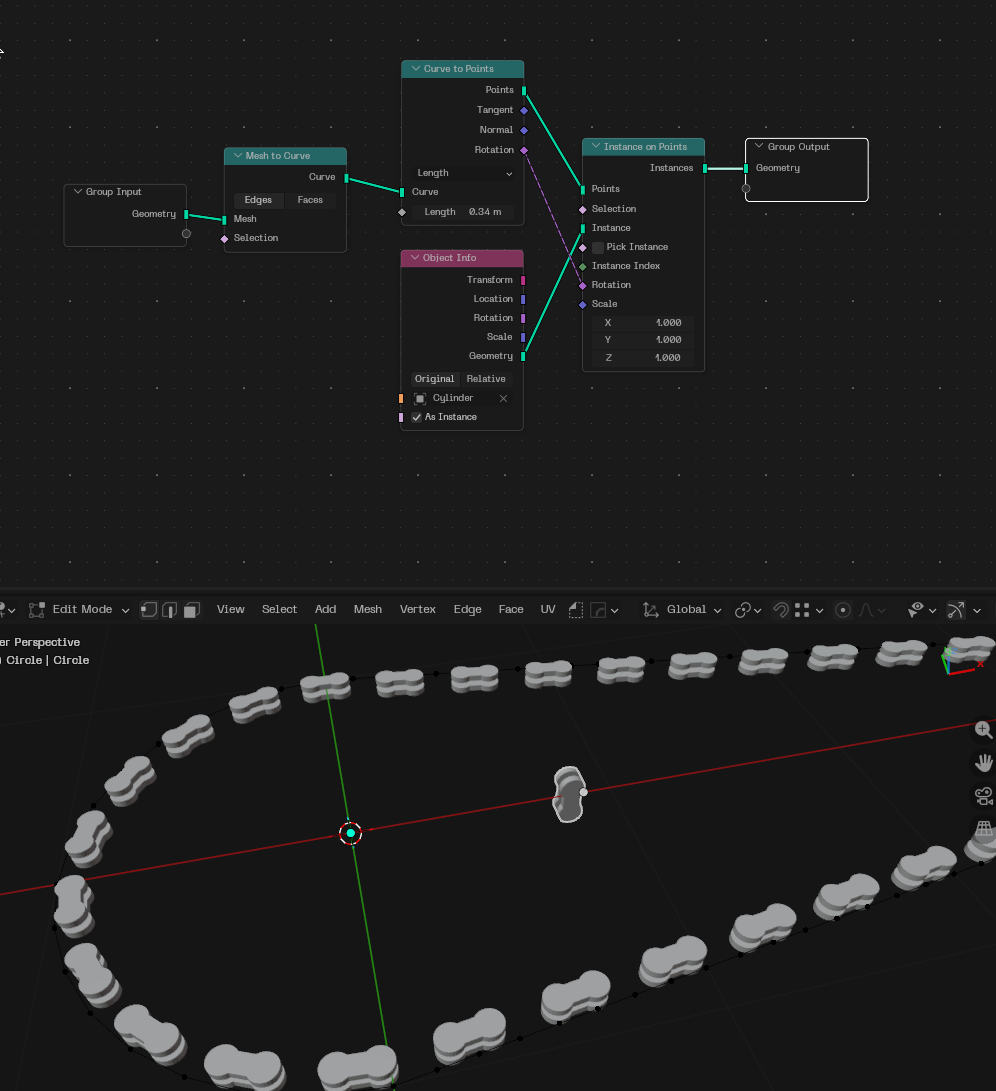
Task: Toggle proportional editing icon
Action: (x=842, y=609)
